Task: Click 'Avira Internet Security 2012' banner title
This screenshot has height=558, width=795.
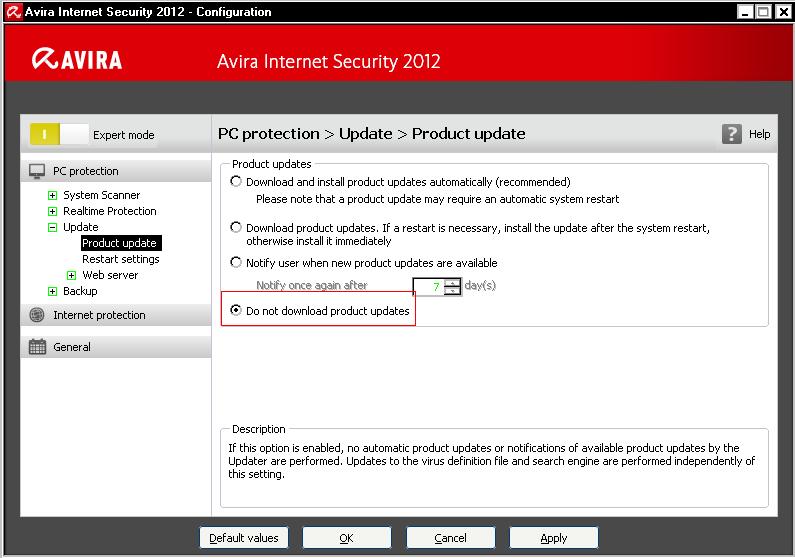Action: 329,61
